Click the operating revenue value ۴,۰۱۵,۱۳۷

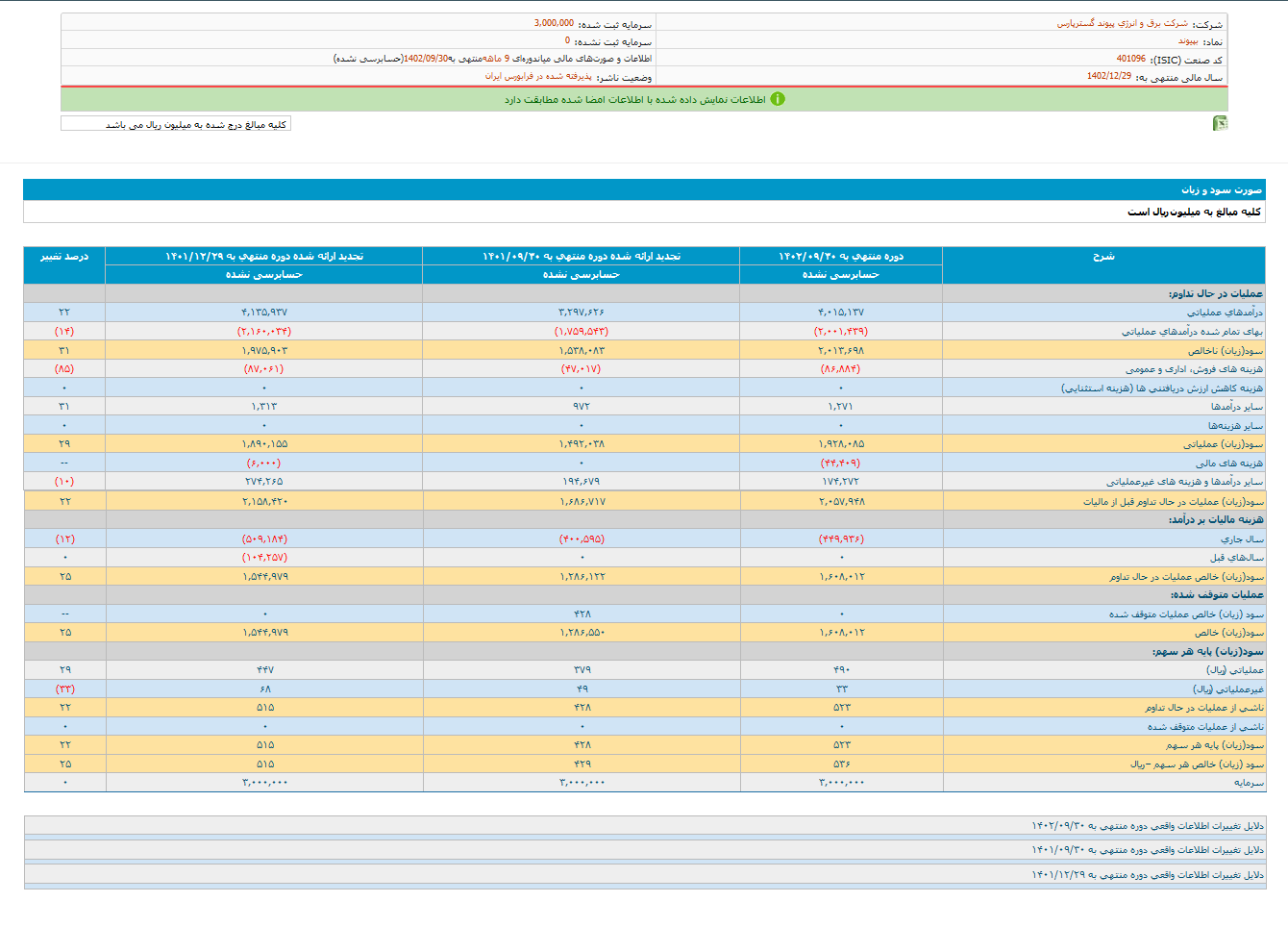coord(841,313)
